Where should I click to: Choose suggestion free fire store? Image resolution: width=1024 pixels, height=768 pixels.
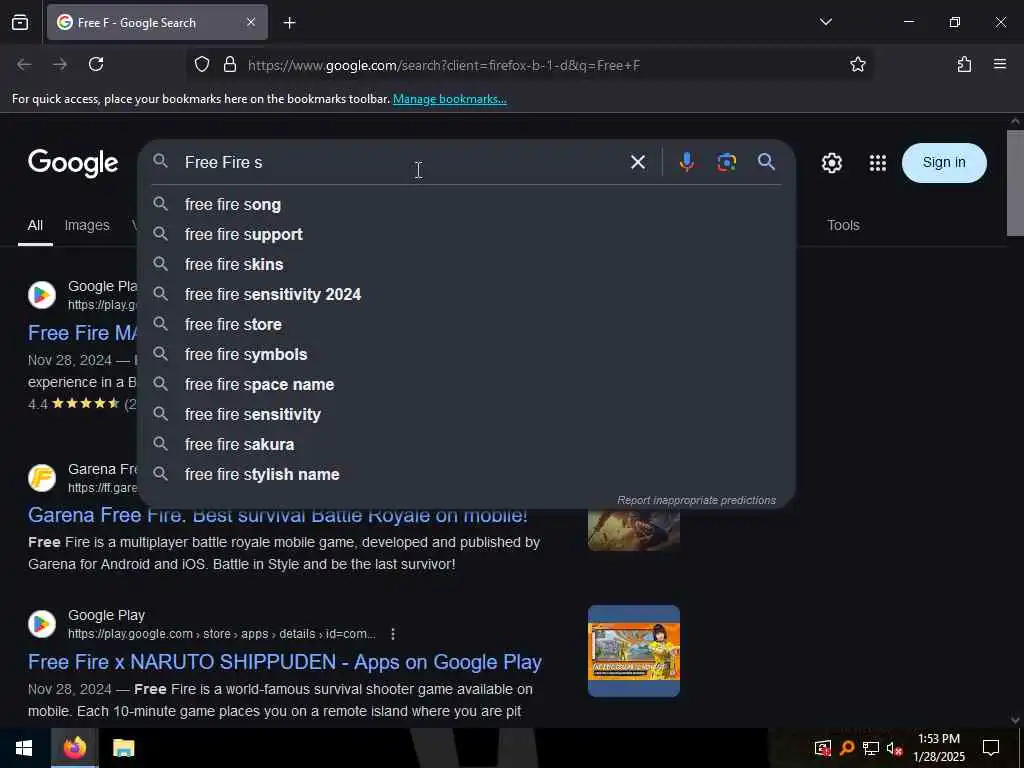pyautogui.click(x=466, y=325)
